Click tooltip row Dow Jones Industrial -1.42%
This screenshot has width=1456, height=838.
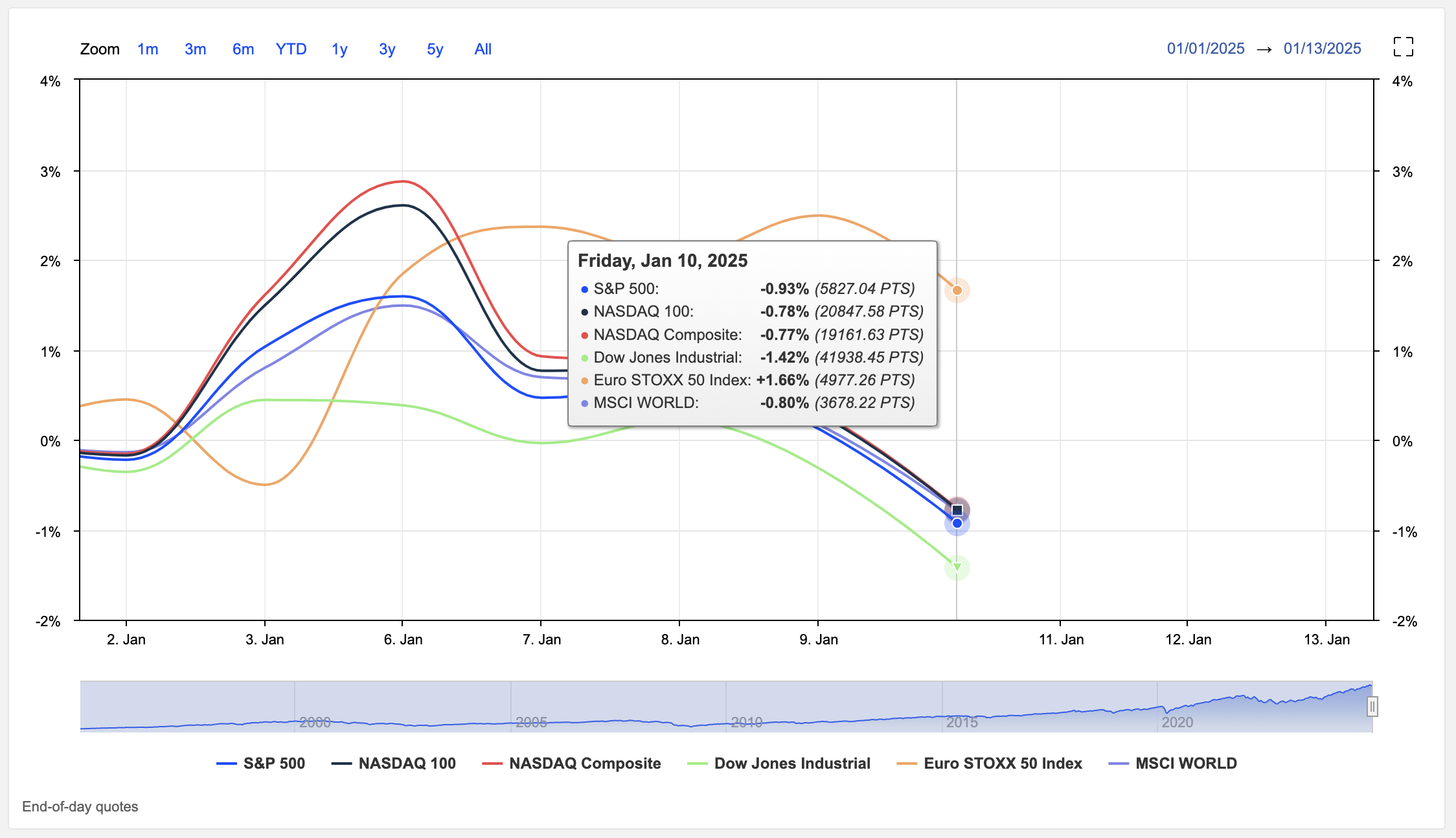752,357
